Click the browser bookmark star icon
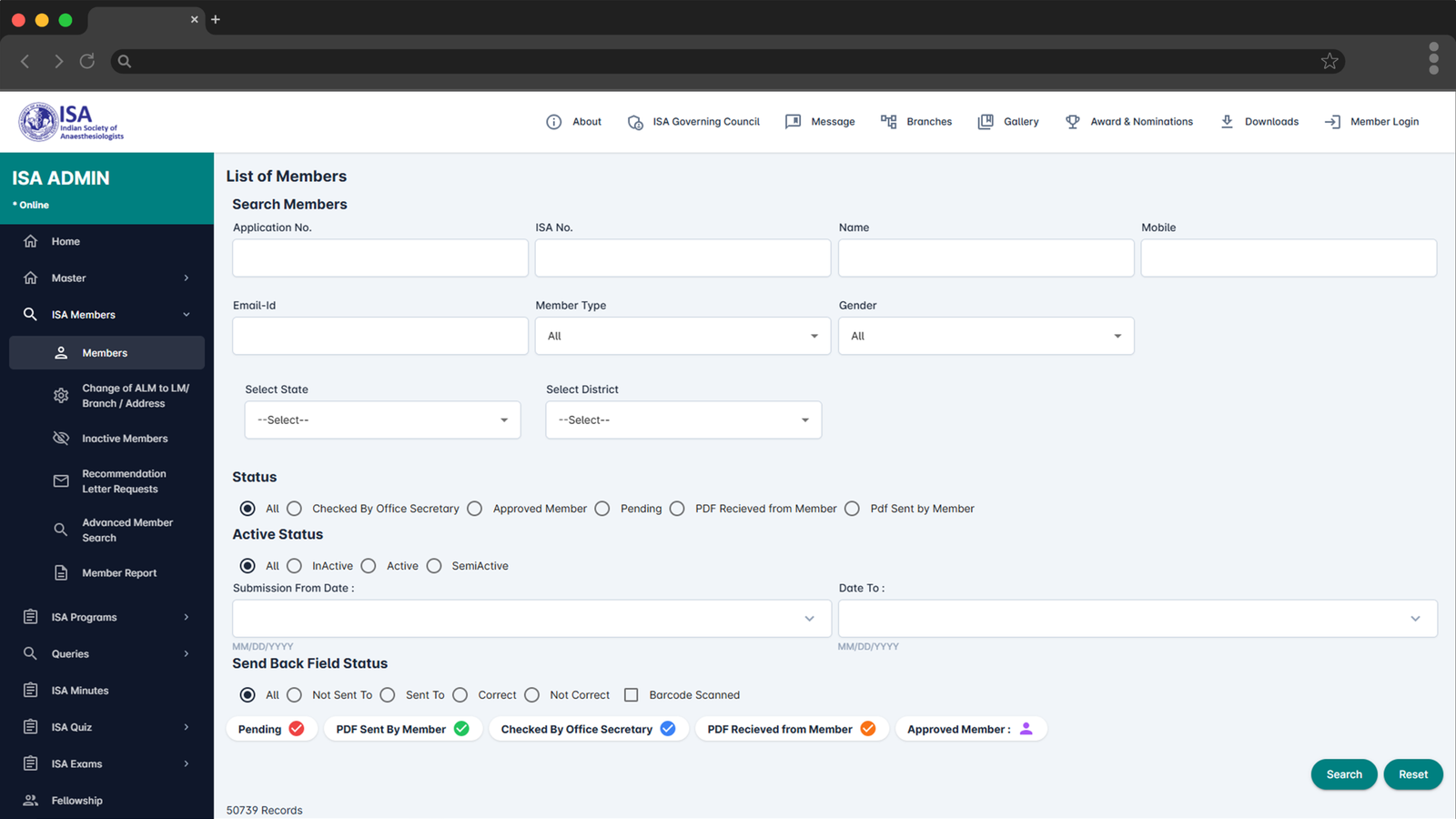1456x819 pixels. [1330, 61]
